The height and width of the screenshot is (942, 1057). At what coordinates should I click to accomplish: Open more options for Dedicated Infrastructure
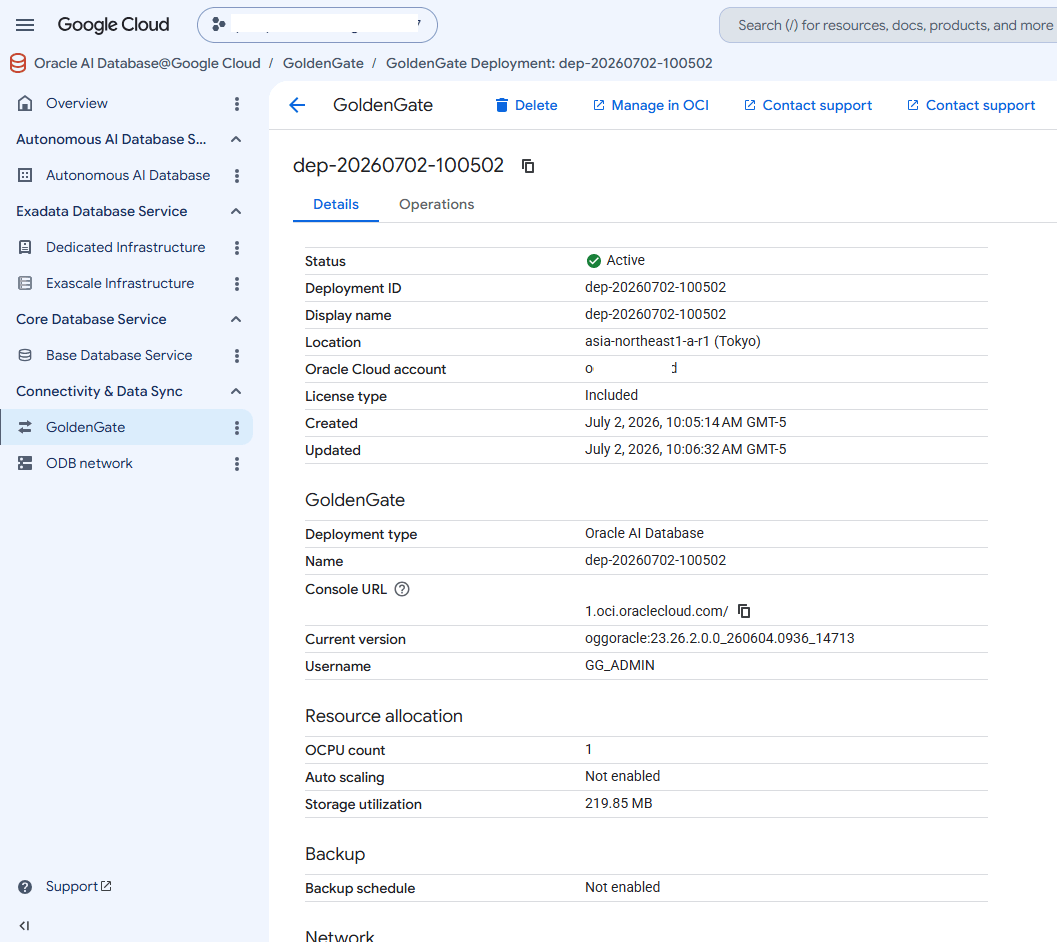coord(237,248)
